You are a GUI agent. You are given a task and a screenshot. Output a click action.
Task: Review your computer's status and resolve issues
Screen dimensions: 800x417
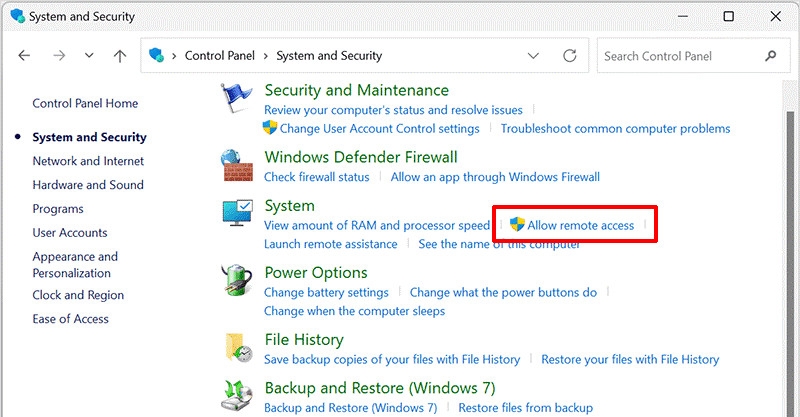click(x=393, y=110)
